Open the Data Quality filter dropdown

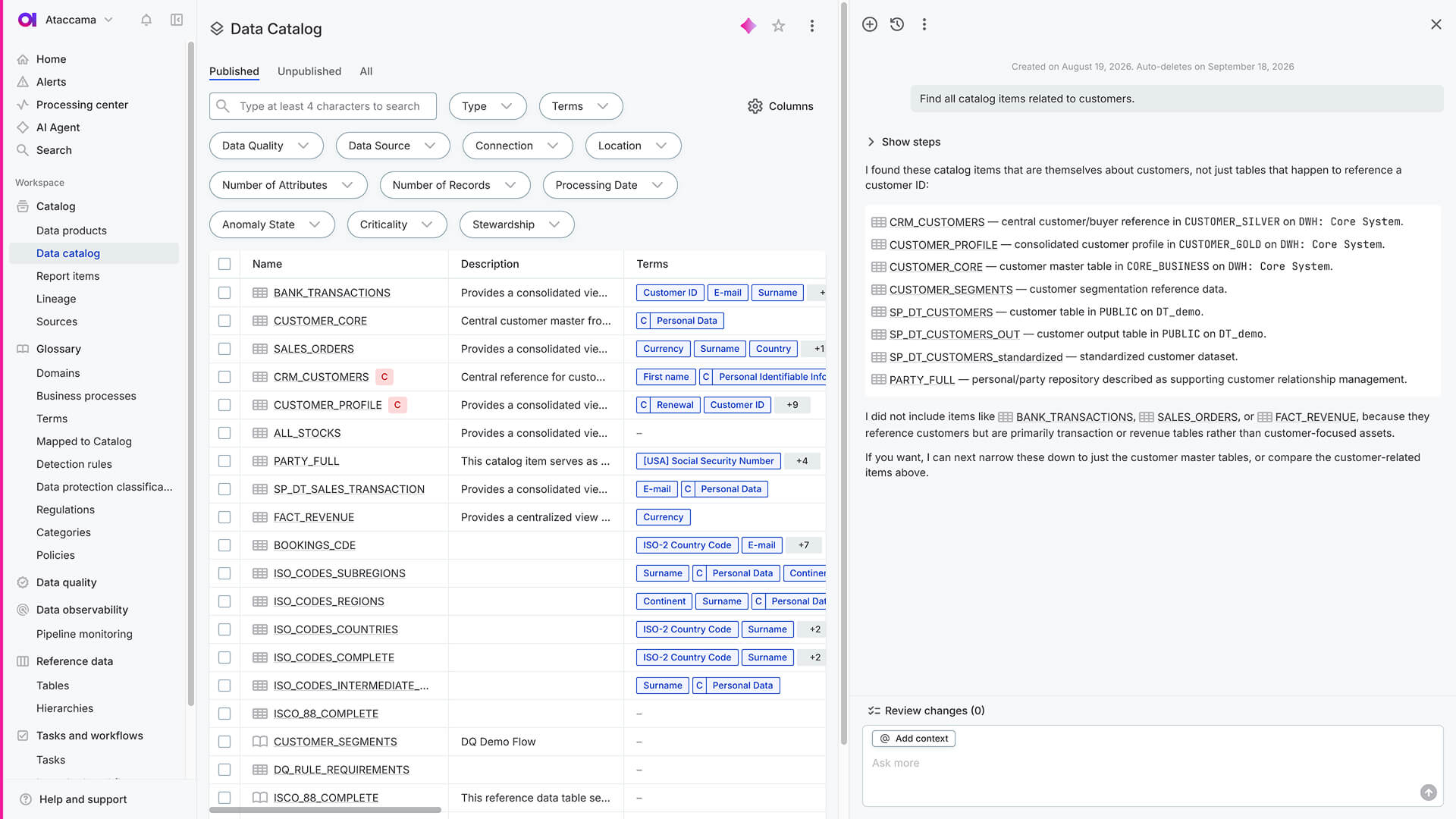[266, 146]
